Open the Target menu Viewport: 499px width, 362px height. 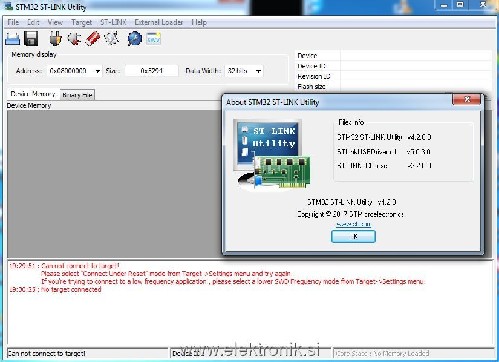coord(81,22)
